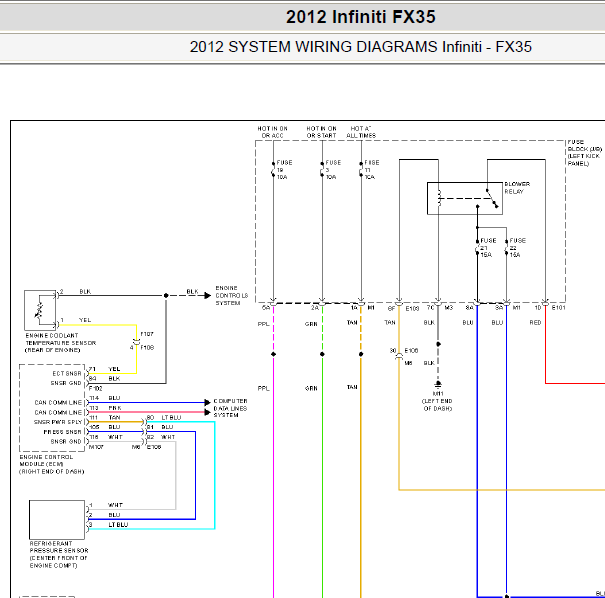The width and height of the screenshot is (605, 598).
Task: Click the "2012 Infiniti FX35" title heading
Action: click(x=360, y=17)
